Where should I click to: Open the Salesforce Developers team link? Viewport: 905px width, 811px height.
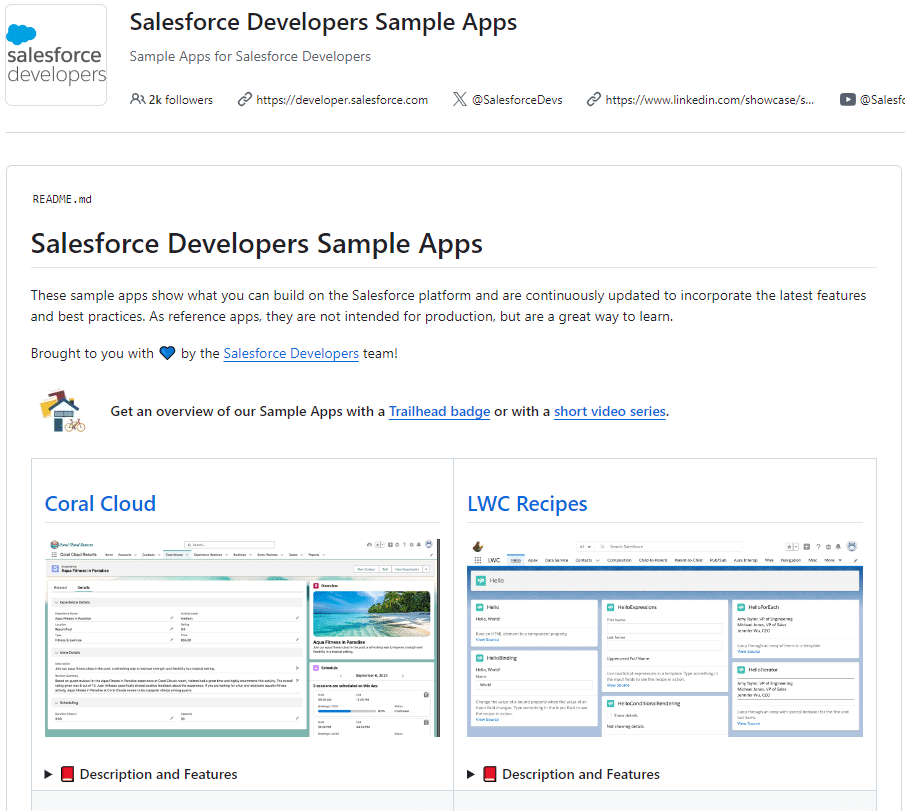pos(291,353)
